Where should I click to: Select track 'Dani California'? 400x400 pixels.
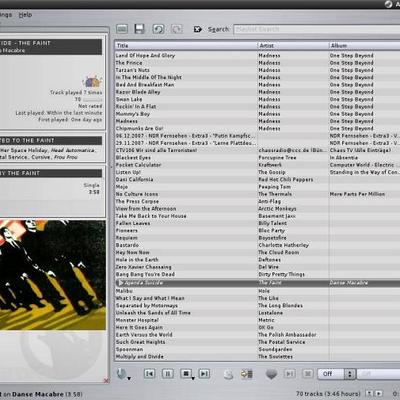click(x=134, y=179)
